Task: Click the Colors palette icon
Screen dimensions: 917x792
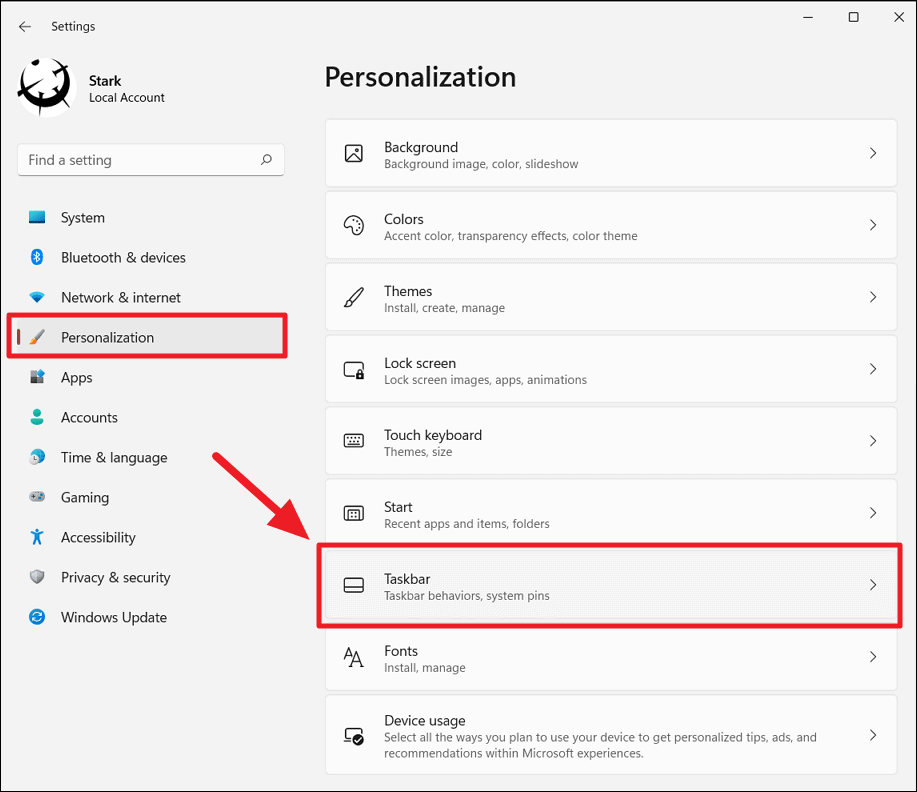Action: click(x=354, y=225)
